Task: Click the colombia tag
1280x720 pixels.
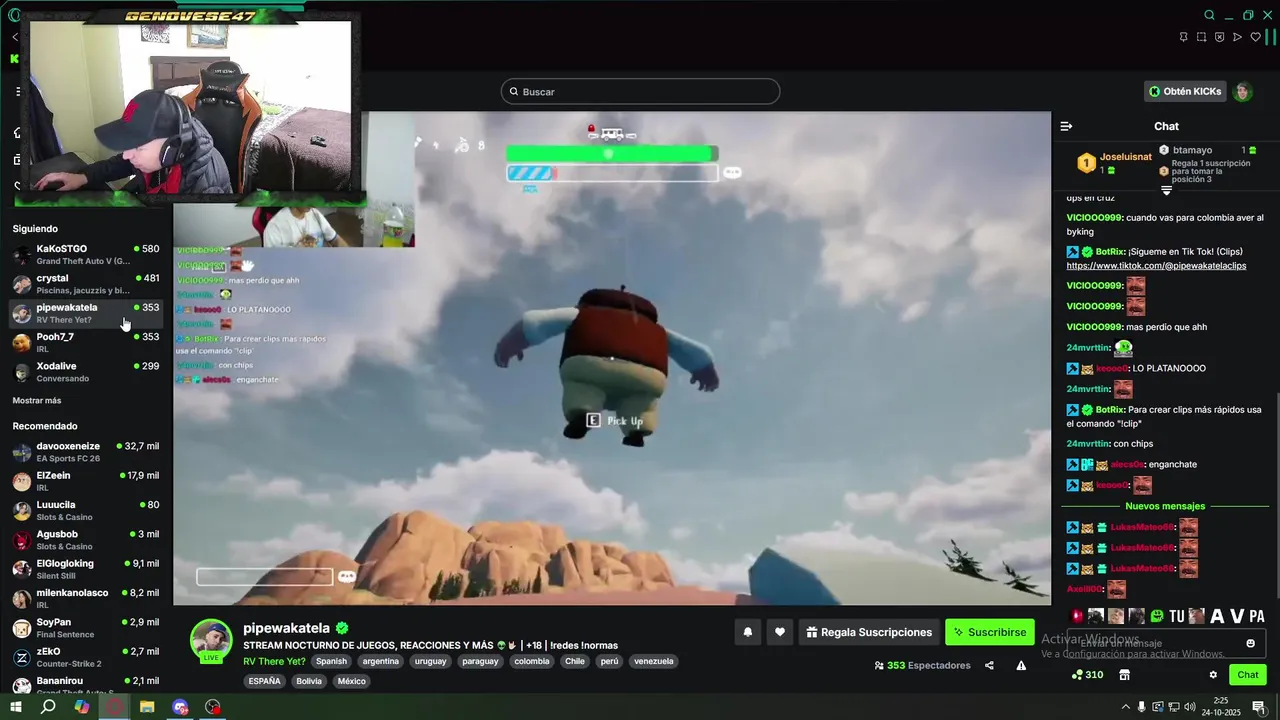Action: (x=532, y=661)
